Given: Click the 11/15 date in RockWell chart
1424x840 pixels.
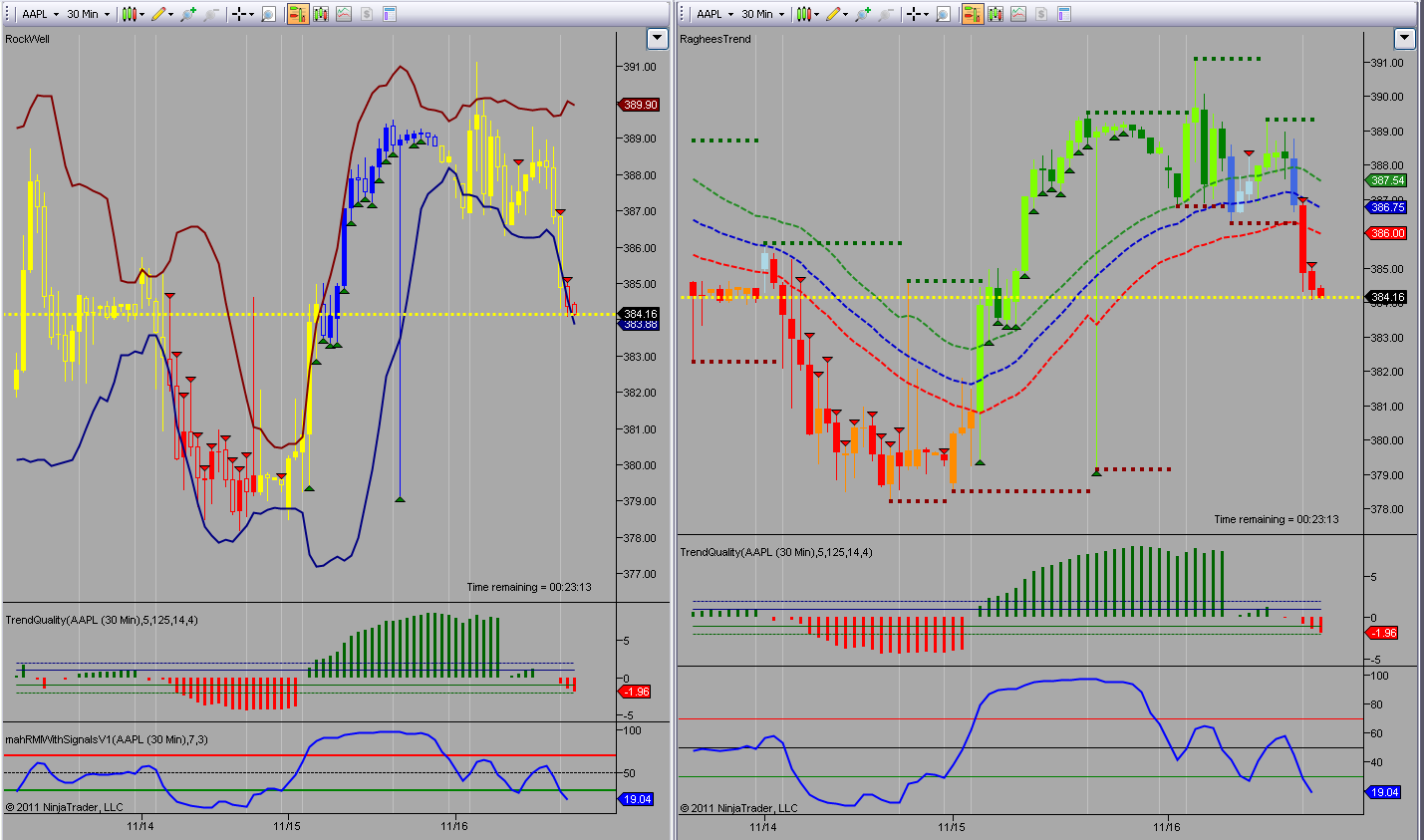Looking at the screenshot, I should coord(287,825).
